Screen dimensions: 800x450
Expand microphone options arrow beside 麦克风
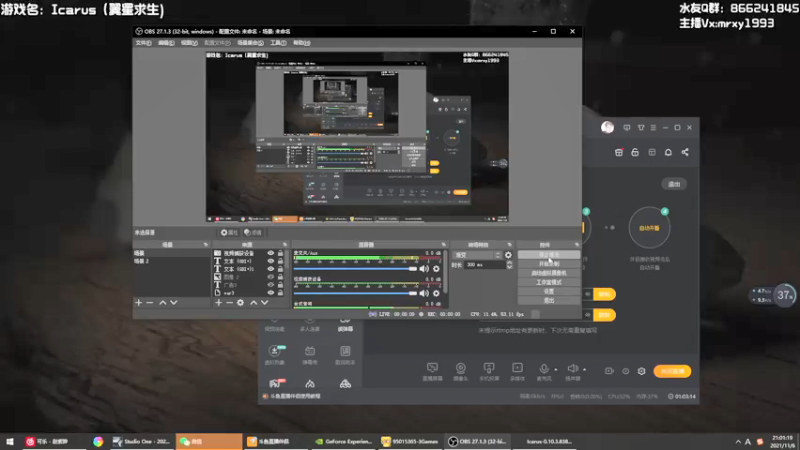(x=556, y=369)
